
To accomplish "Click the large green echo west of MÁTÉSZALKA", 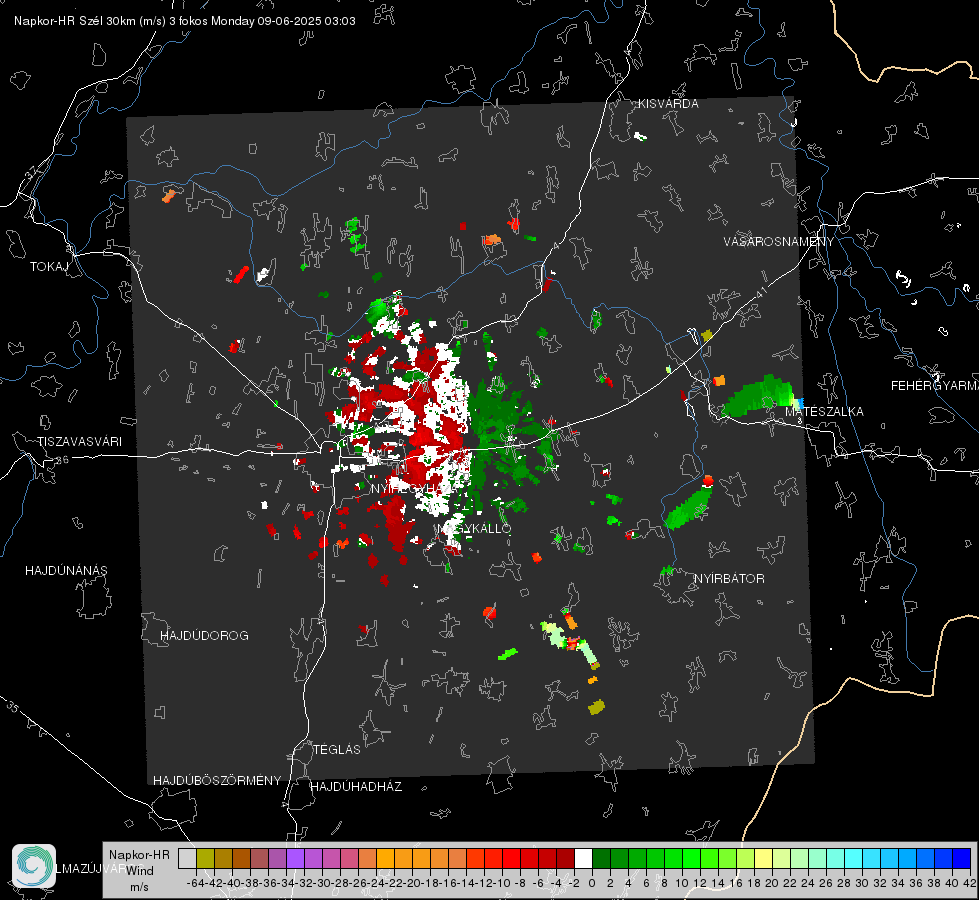I will [x=758, y=396].
